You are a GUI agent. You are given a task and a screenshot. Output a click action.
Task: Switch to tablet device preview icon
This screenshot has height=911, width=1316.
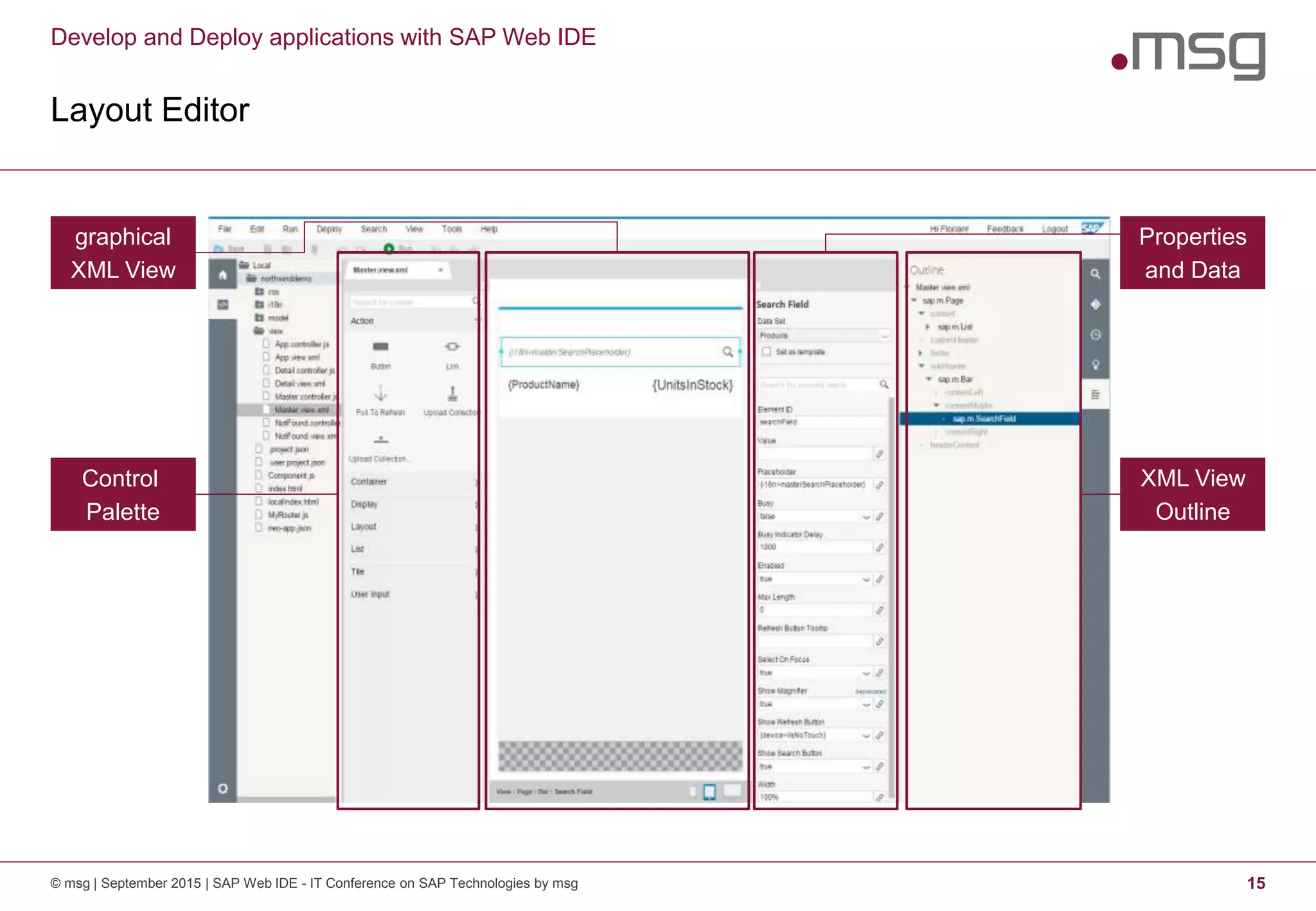pyautogui.click(x=709, y=792)
